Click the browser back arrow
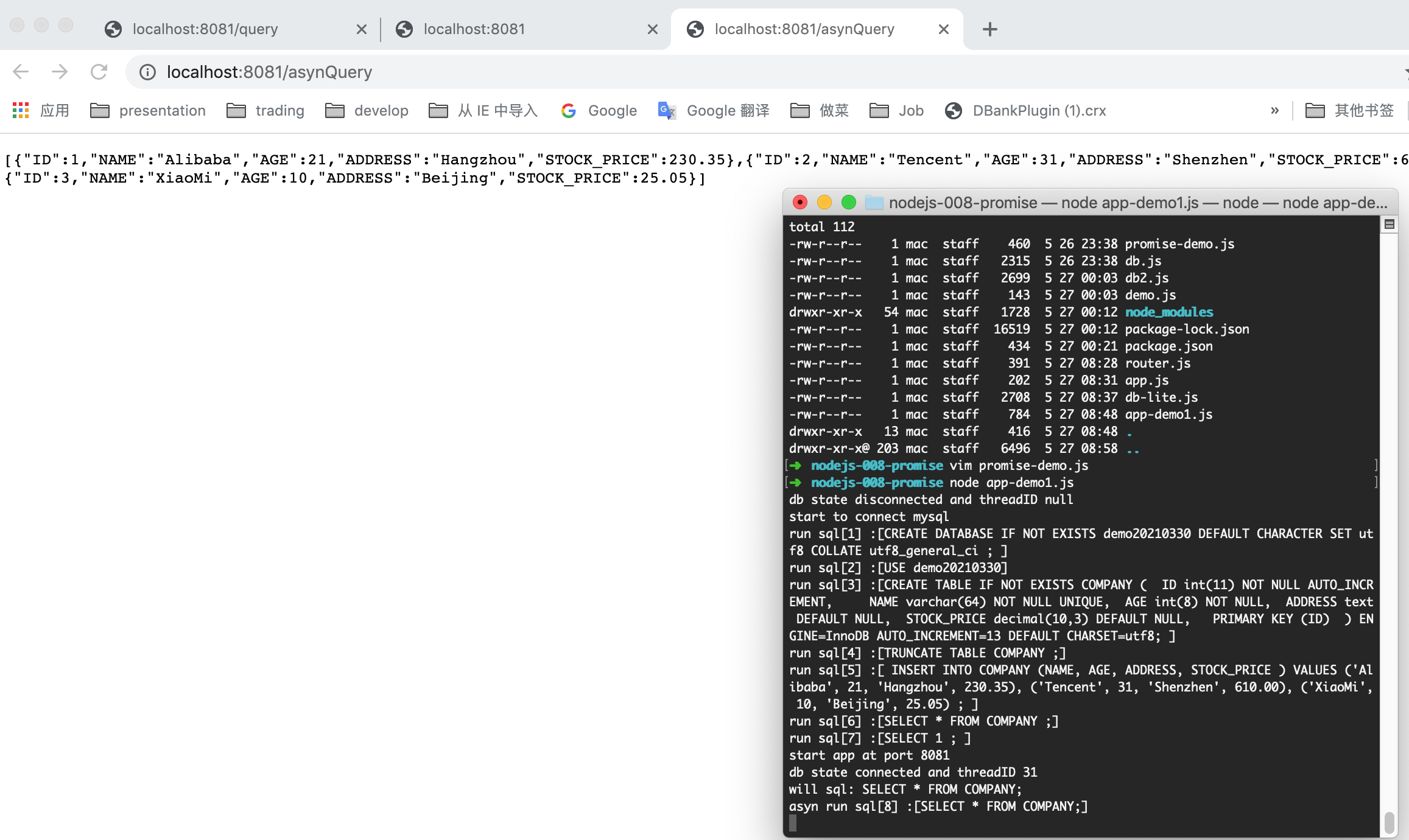Screen dimensions: 1409x840 (21, 72)
